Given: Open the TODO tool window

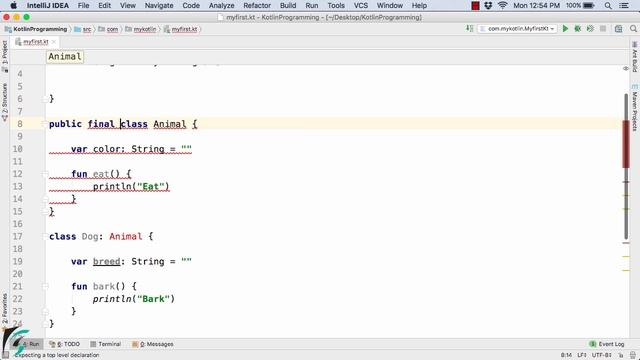Looking at the screenshot, I should pos(64,344).
